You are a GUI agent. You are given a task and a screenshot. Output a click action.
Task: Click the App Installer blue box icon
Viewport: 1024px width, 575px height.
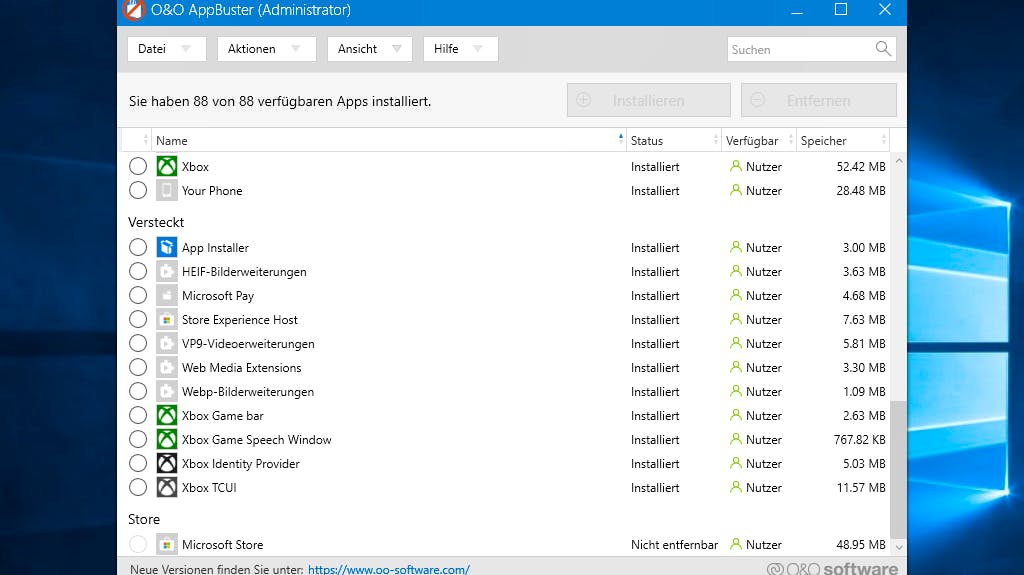[167, 247]
